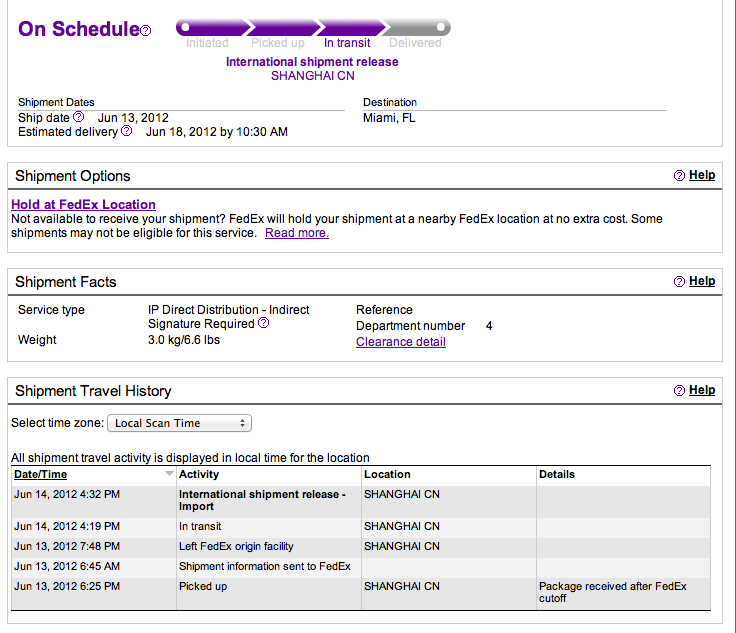Click the Help link in Shipment Options
This screenshot has height=633, width=736.
[x=702, y=175]
